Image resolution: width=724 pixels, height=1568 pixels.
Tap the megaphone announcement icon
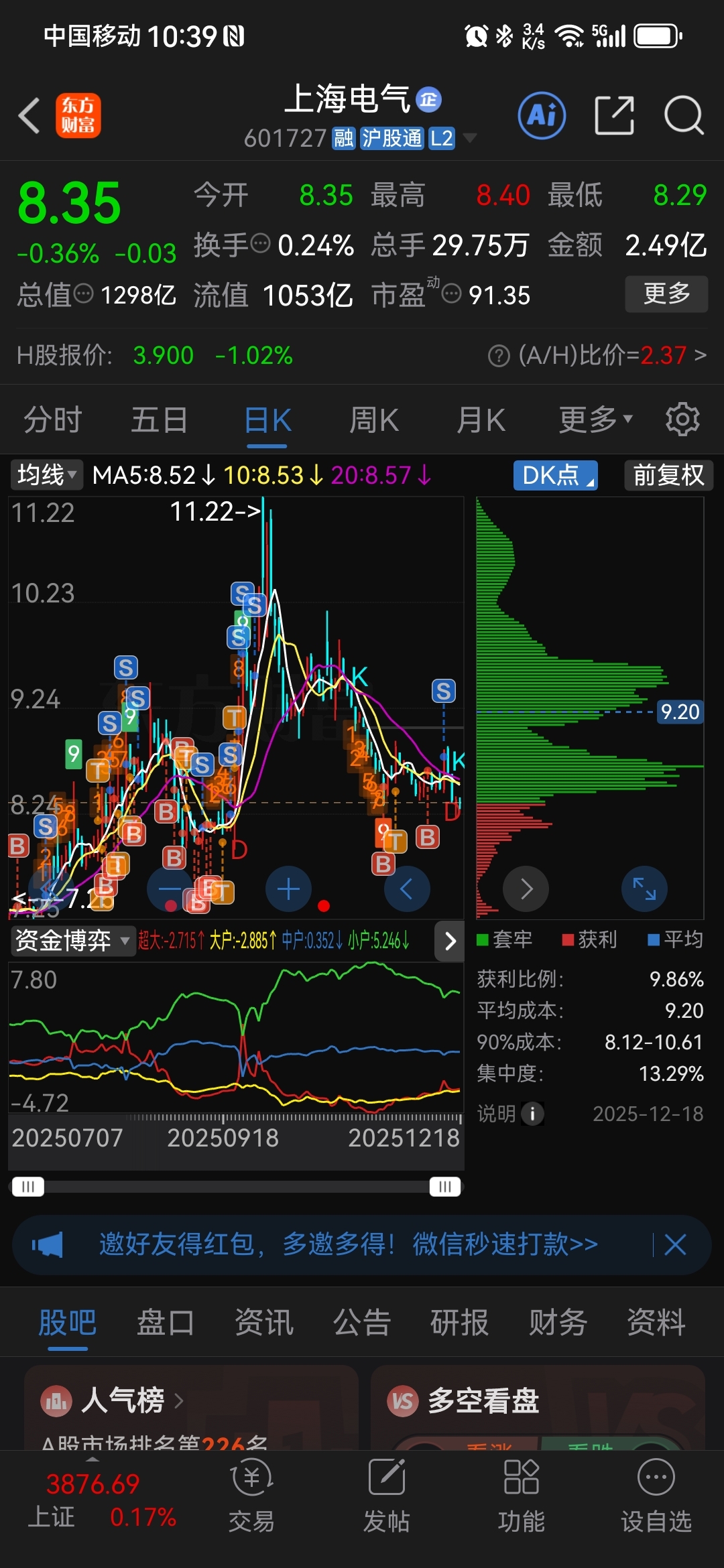click(x=47, y=1245)
